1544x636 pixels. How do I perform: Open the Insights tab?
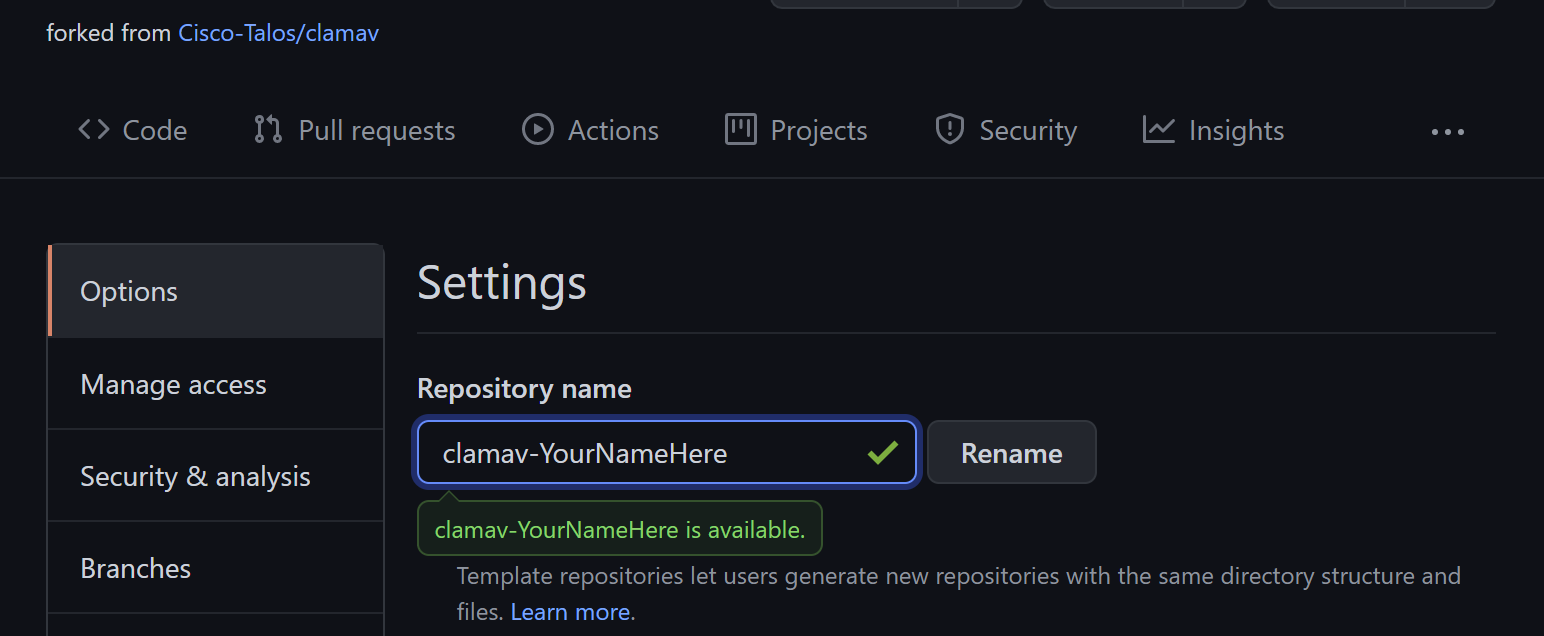click(1235, 129)
